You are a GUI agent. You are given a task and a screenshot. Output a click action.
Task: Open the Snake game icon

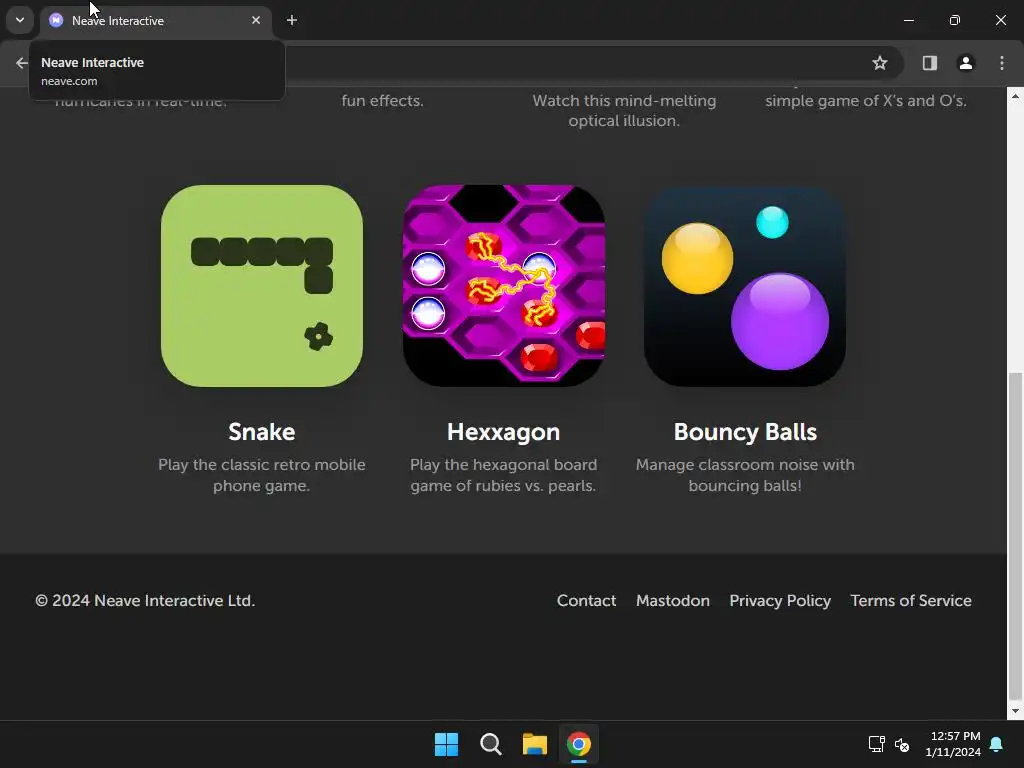coord(262,285)
